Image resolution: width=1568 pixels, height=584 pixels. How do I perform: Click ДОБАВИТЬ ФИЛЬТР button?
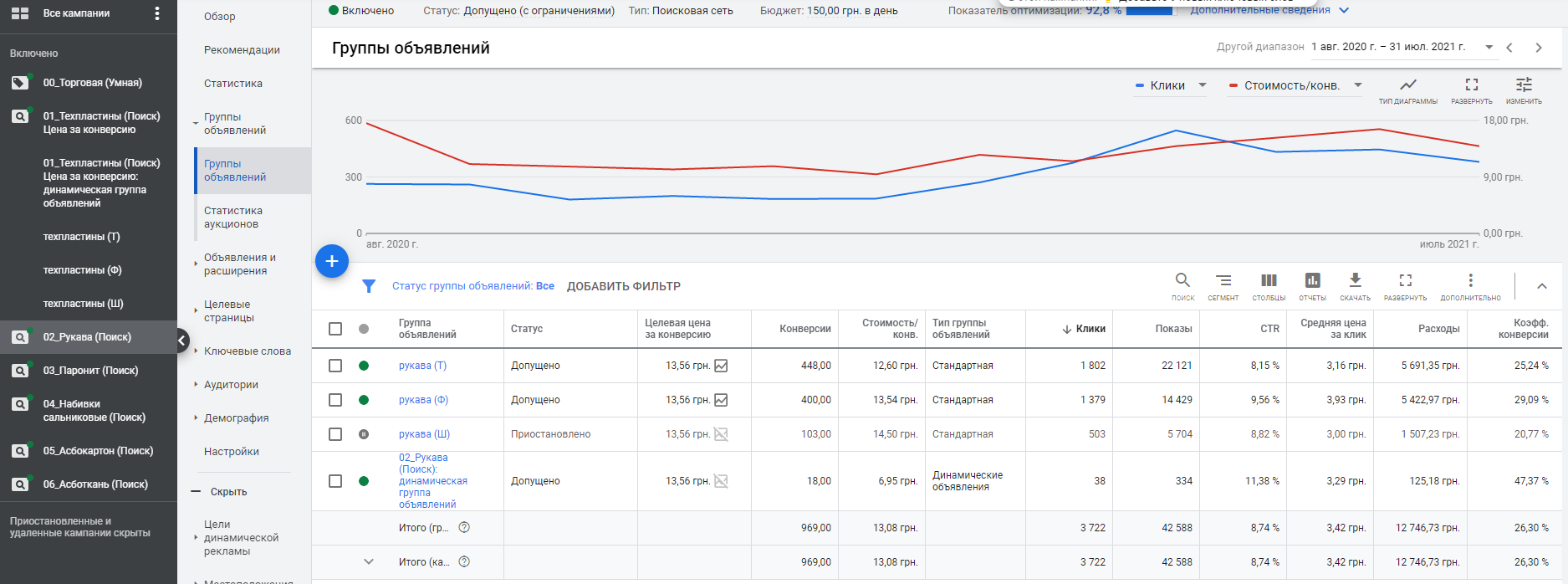click(x=624, y=286)
